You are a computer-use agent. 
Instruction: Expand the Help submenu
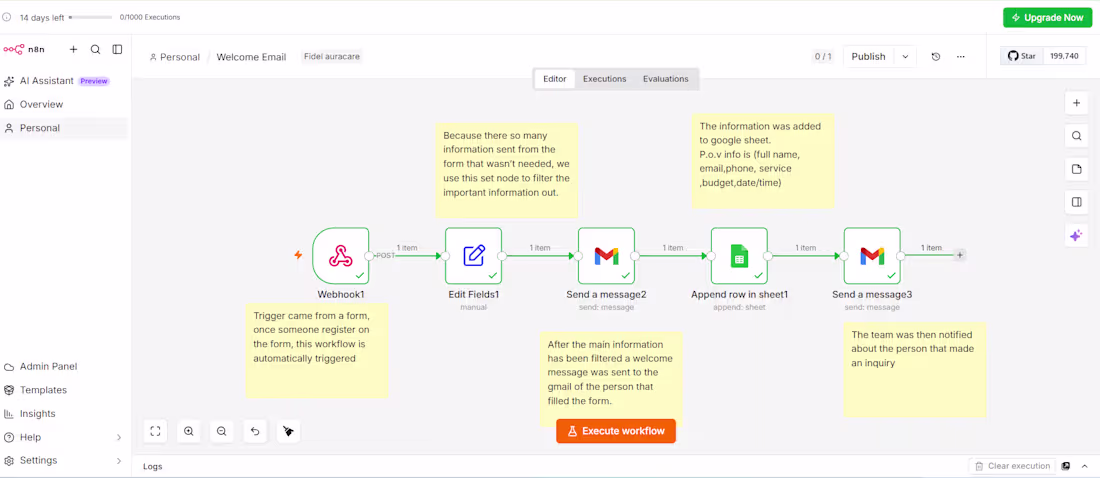point(119,437)
